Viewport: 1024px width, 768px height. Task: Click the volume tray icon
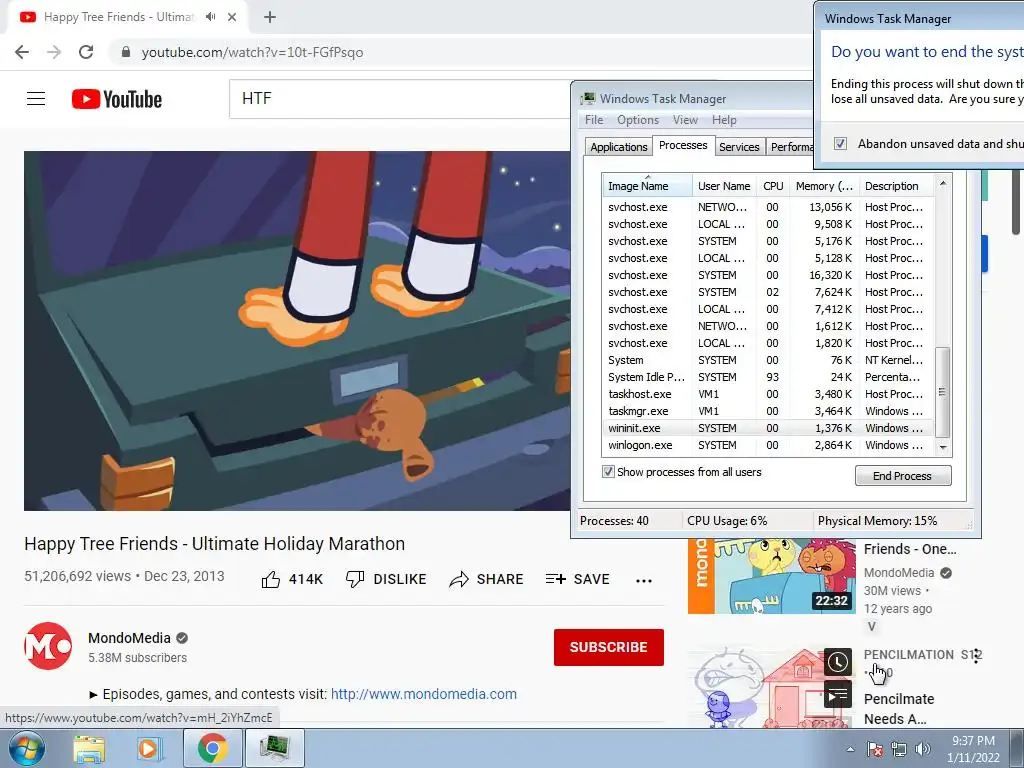click(923, 749)
